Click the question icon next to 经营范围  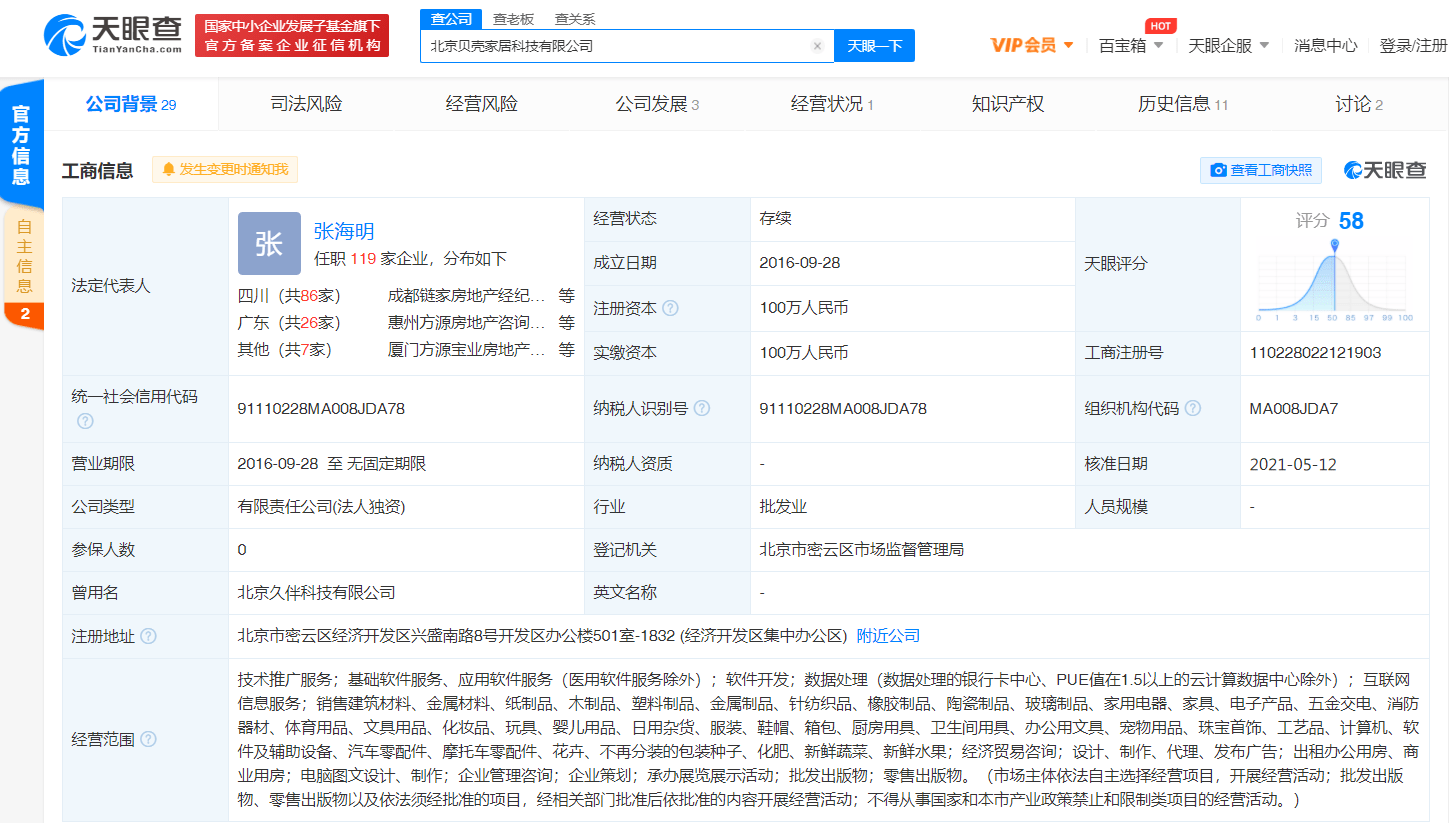tap(148, 739)
